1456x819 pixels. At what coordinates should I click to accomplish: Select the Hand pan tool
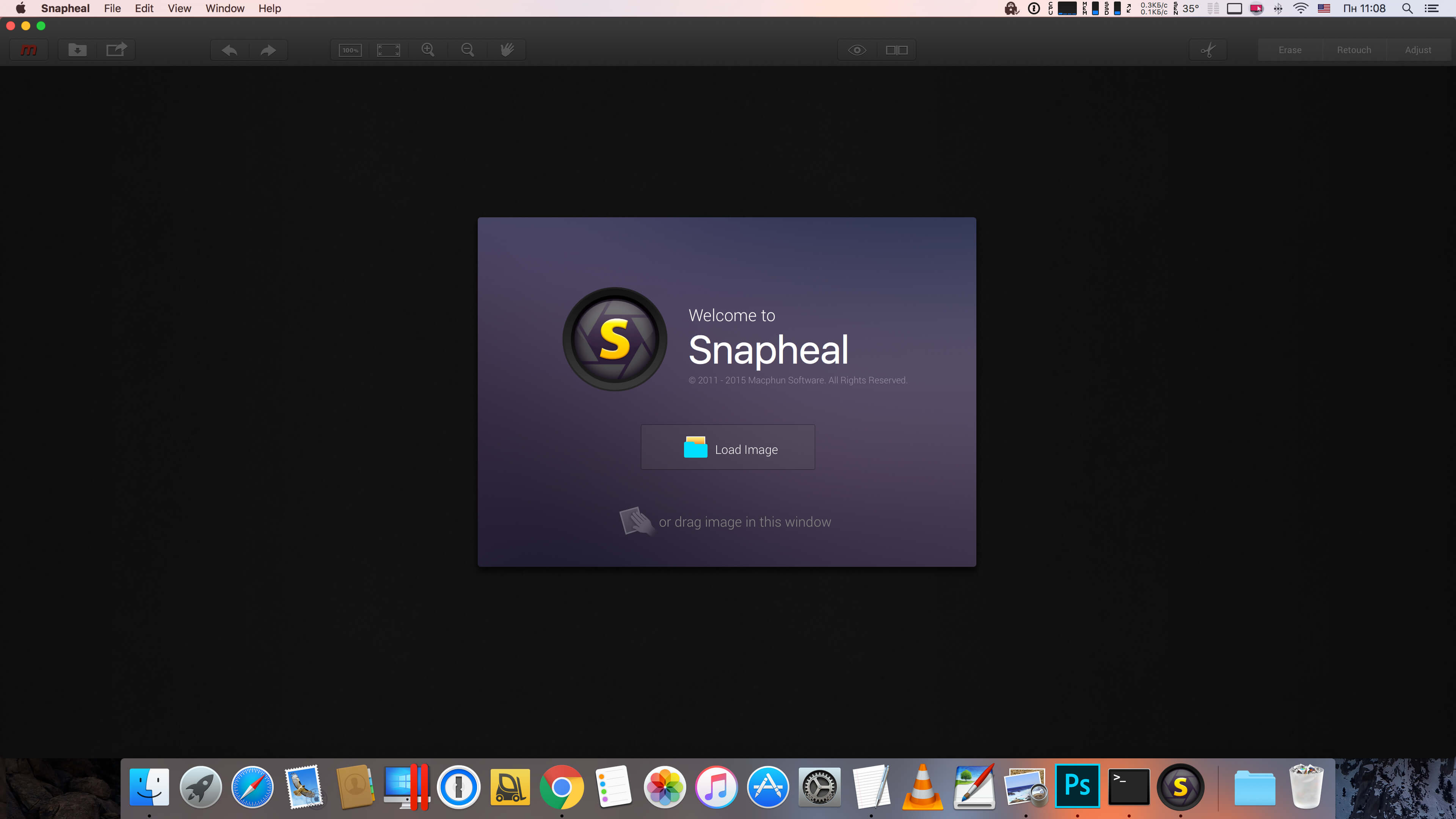click(x=507, y=50)
